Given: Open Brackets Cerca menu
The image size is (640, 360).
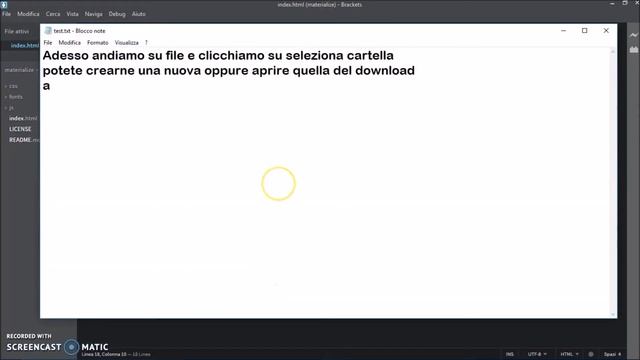Looking at the screenshot, I should [x=53, y=14].
